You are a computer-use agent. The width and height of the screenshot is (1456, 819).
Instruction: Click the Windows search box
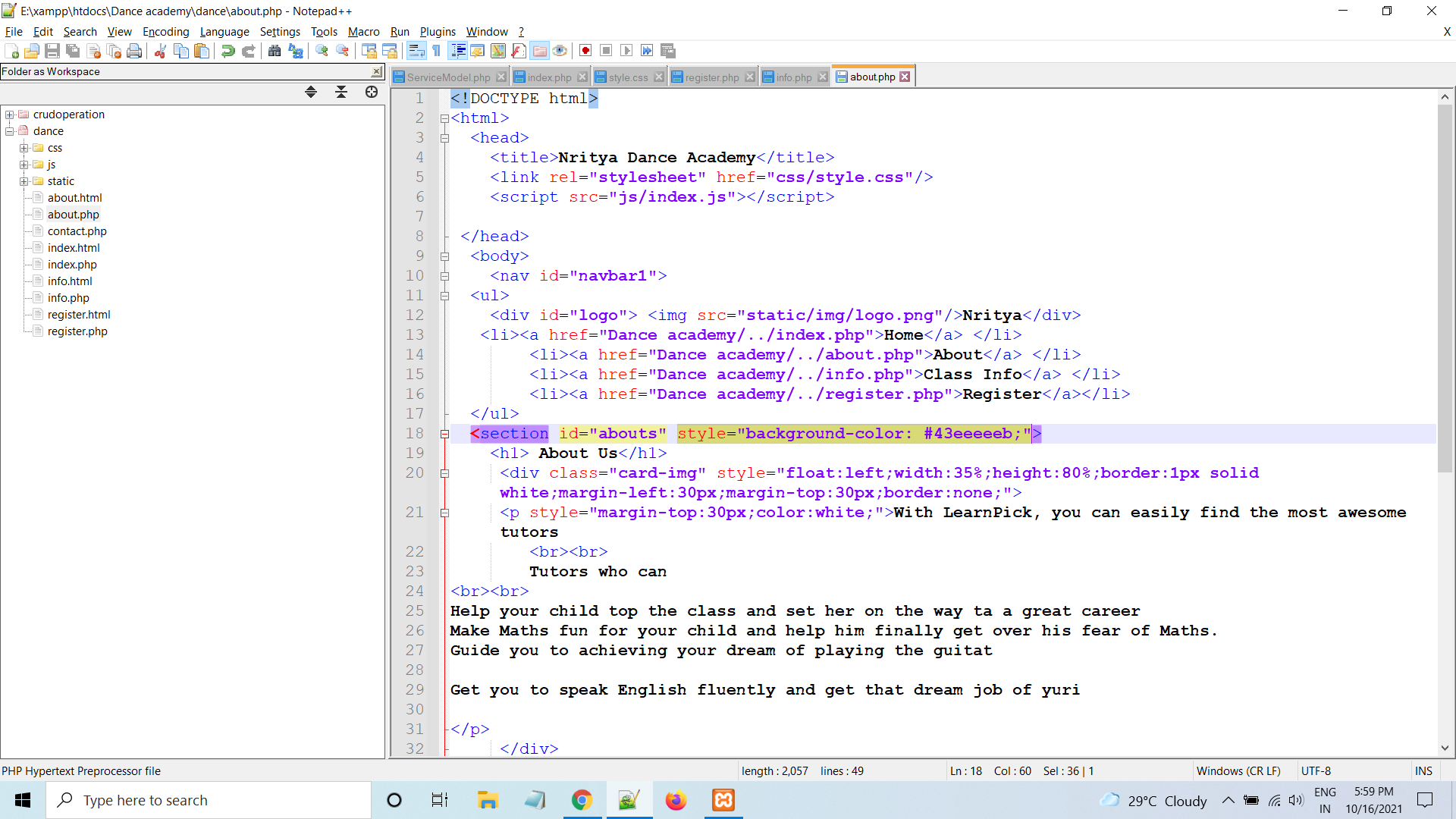[209, 800]
